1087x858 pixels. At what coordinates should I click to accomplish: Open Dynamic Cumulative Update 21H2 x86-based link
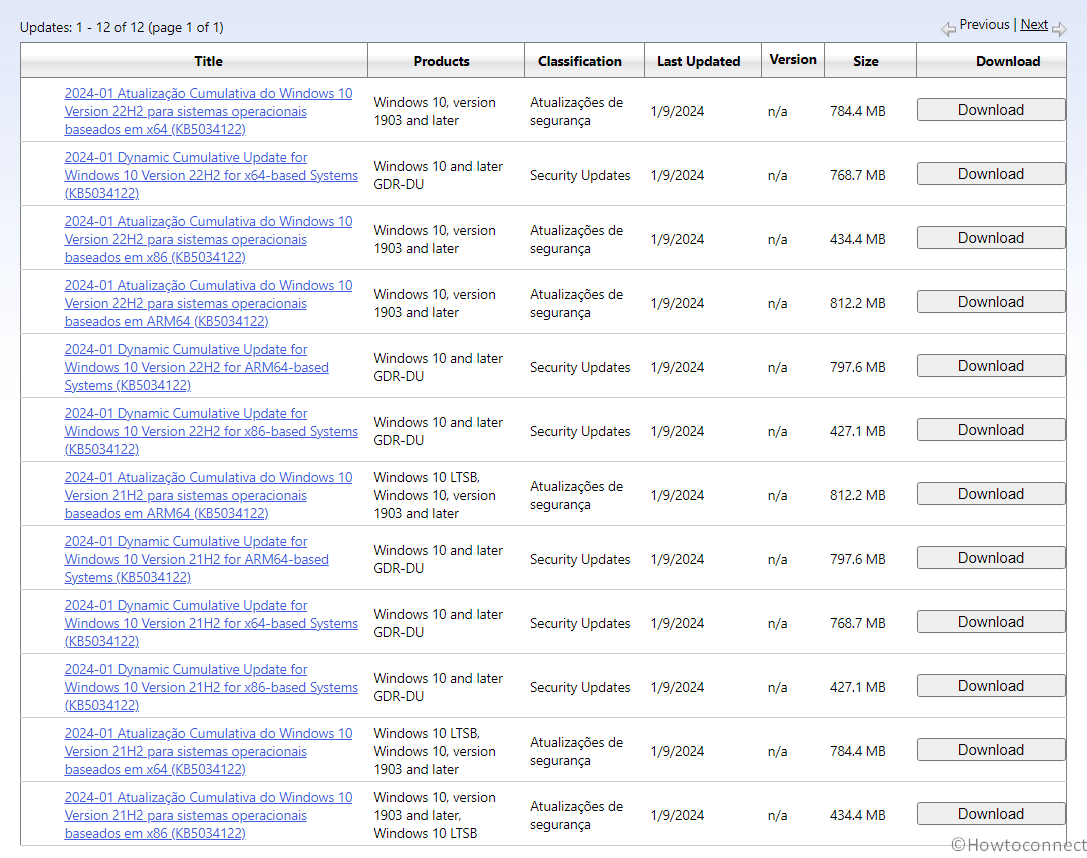210,687
